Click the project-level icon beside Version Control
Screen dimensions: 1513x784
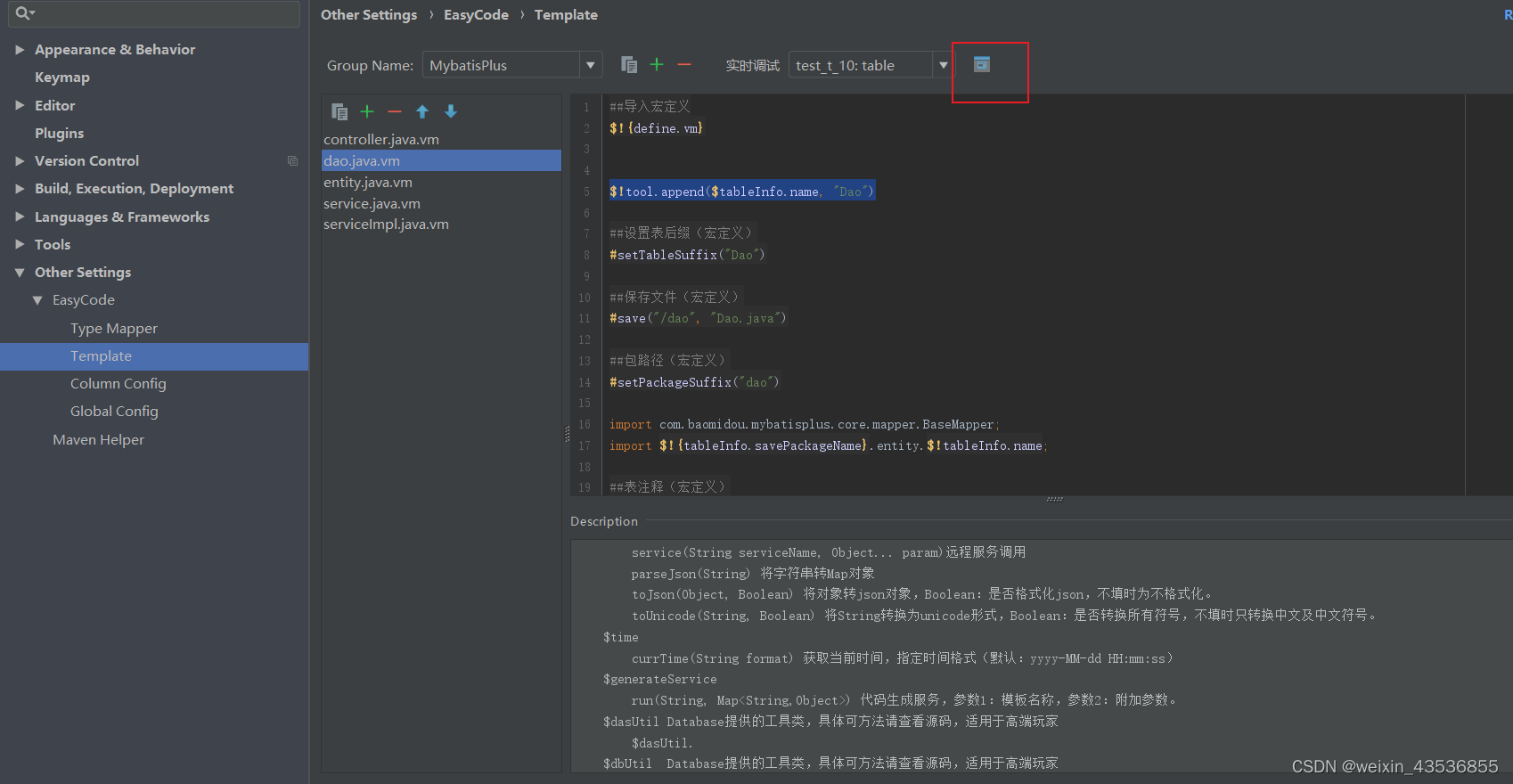(x=292, y=161)
